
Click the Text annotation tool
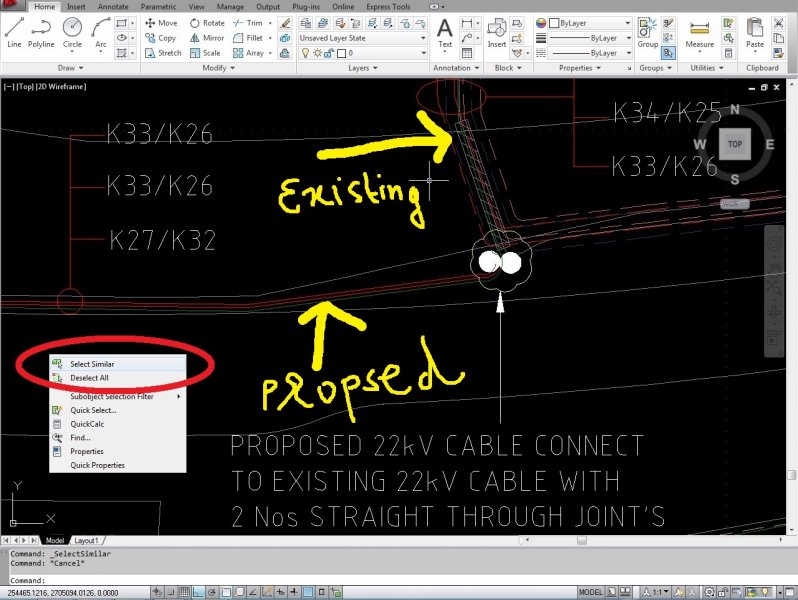click(445, 33)
